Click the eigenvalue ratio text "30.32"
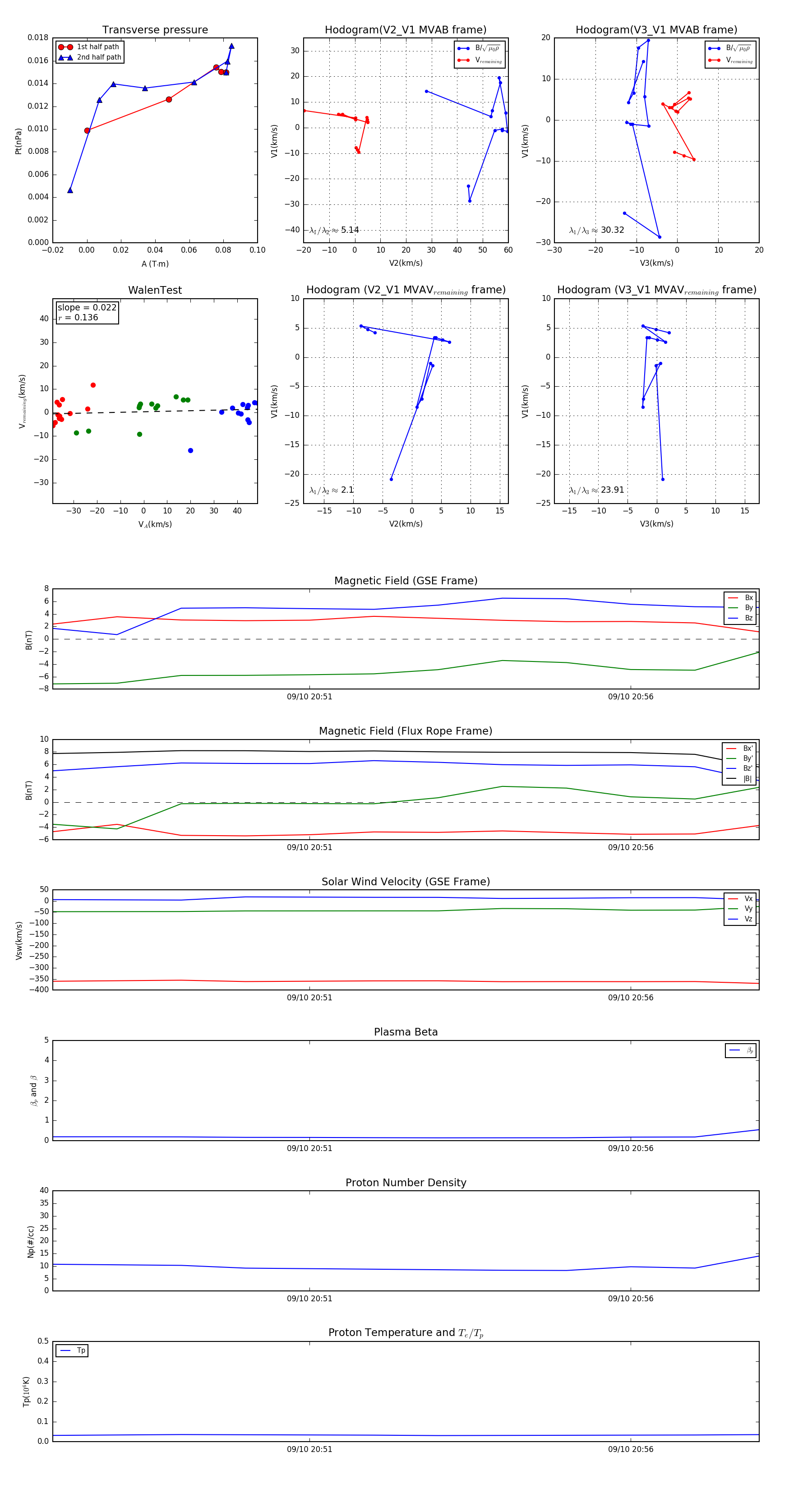Image resolution: width=812 pixels, height=1489 pixels. (x=613, y=230)
